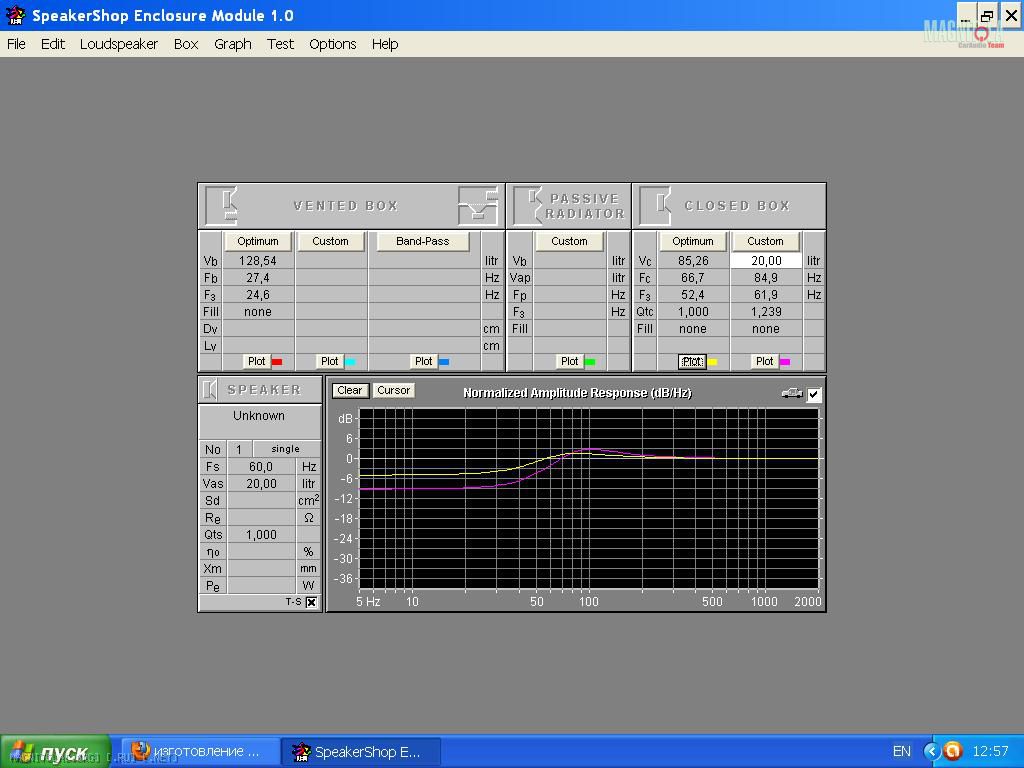This screenshot has height=768, width=1024.
Task: Click the Vas value 20,00
Action: [x=261, y=483]
